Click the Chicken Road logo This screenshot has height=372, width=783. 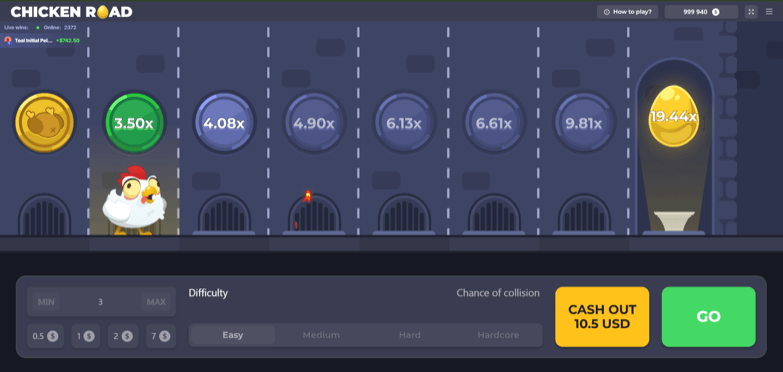click(71, 12)
